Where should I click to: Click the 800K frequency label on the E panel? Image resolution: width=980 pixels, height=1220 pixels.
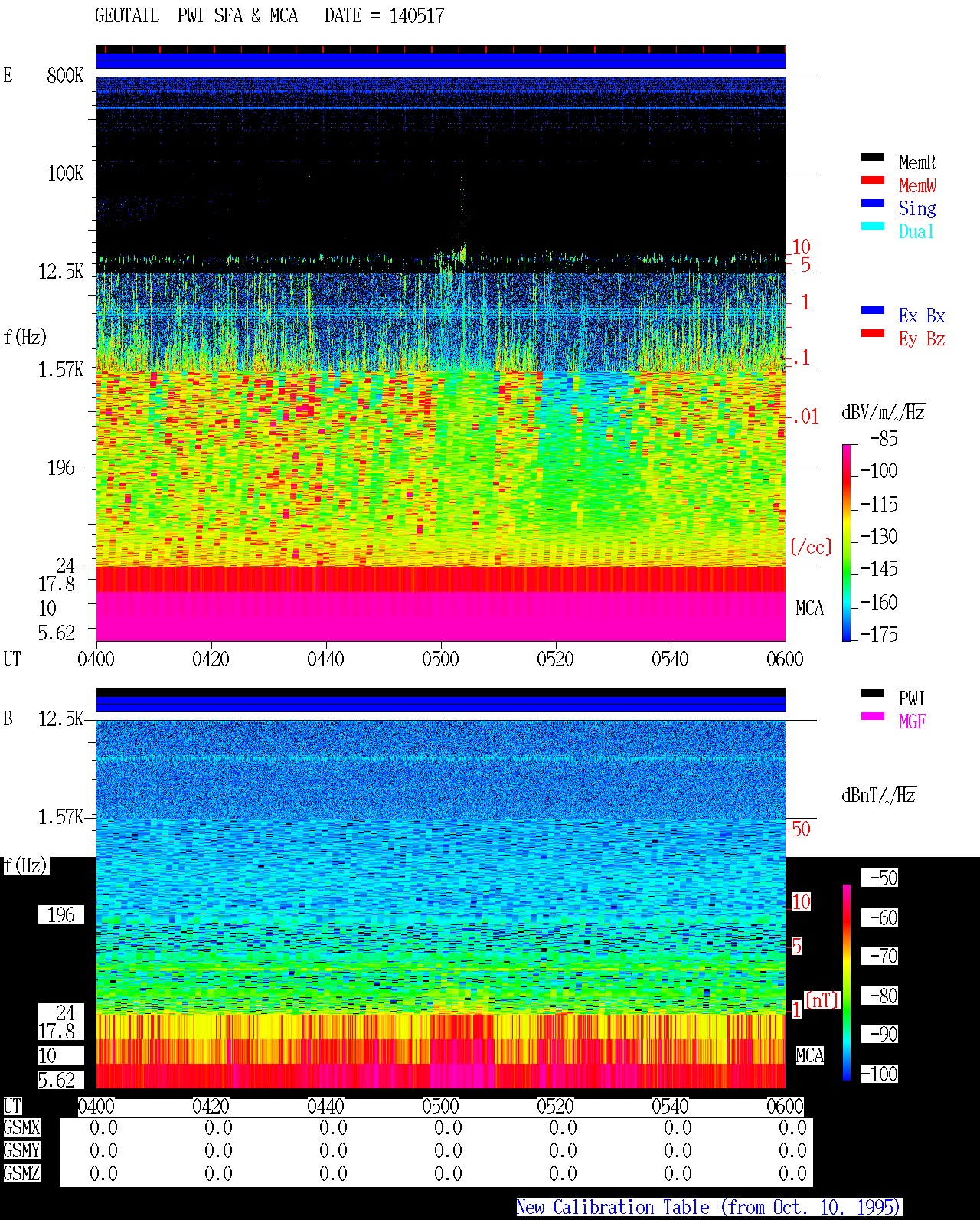pyautogui.click(x=65, y=75)
